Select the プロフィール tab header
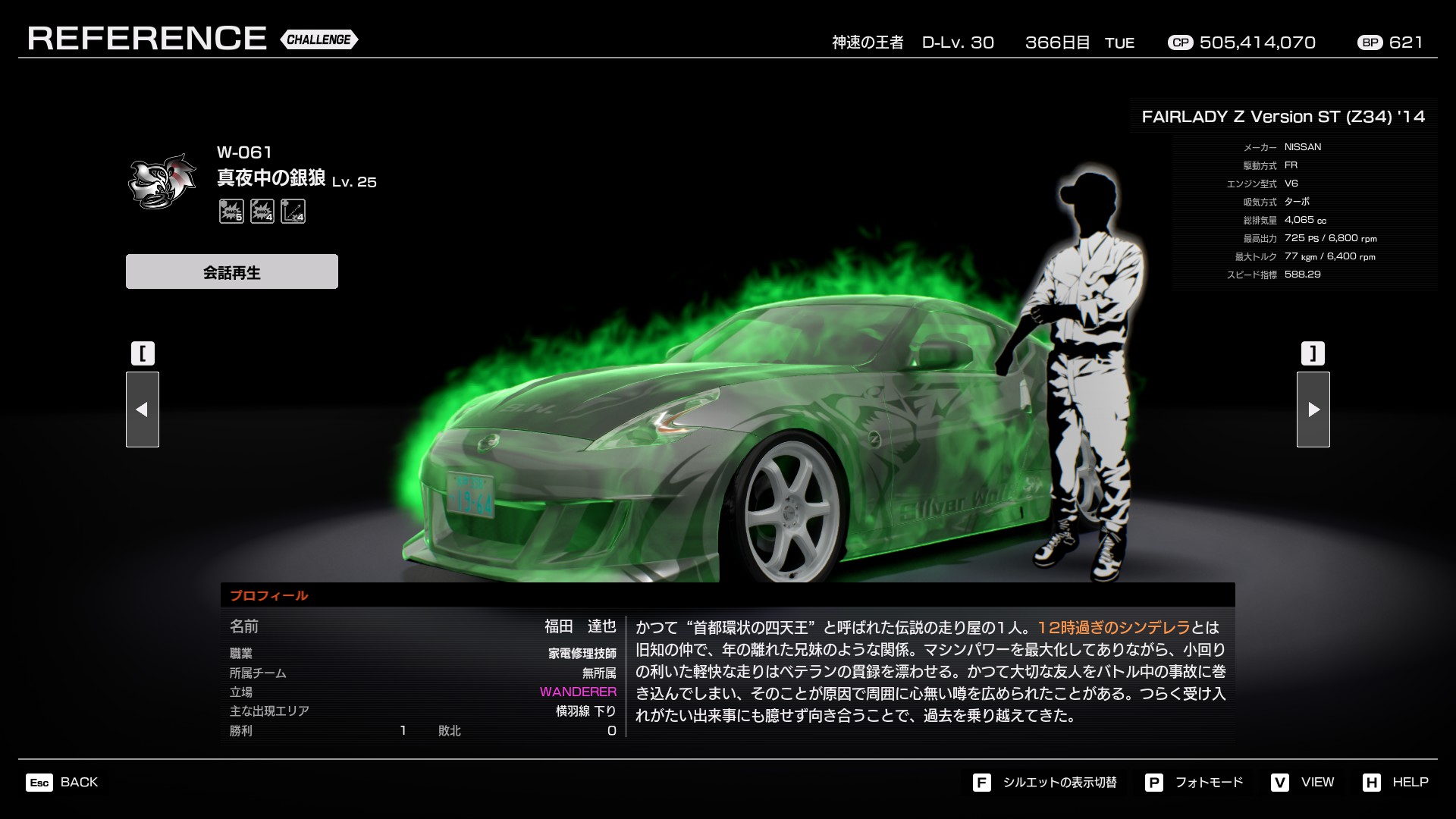The height and width of the screenshot is (819, 1456). 268,595
